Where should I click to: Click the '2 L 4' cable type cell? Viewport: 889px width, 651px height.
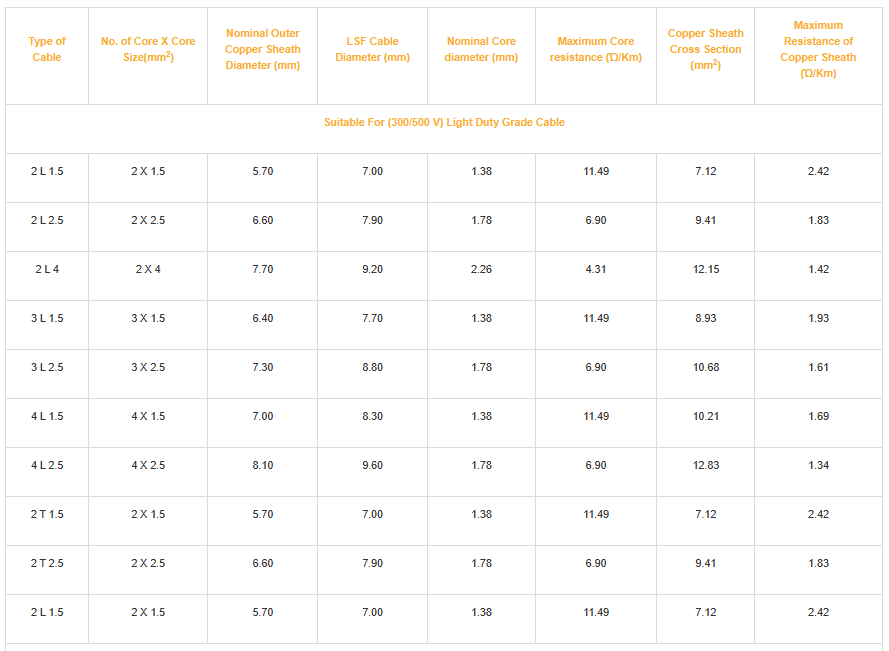click(x=47, y=269)
